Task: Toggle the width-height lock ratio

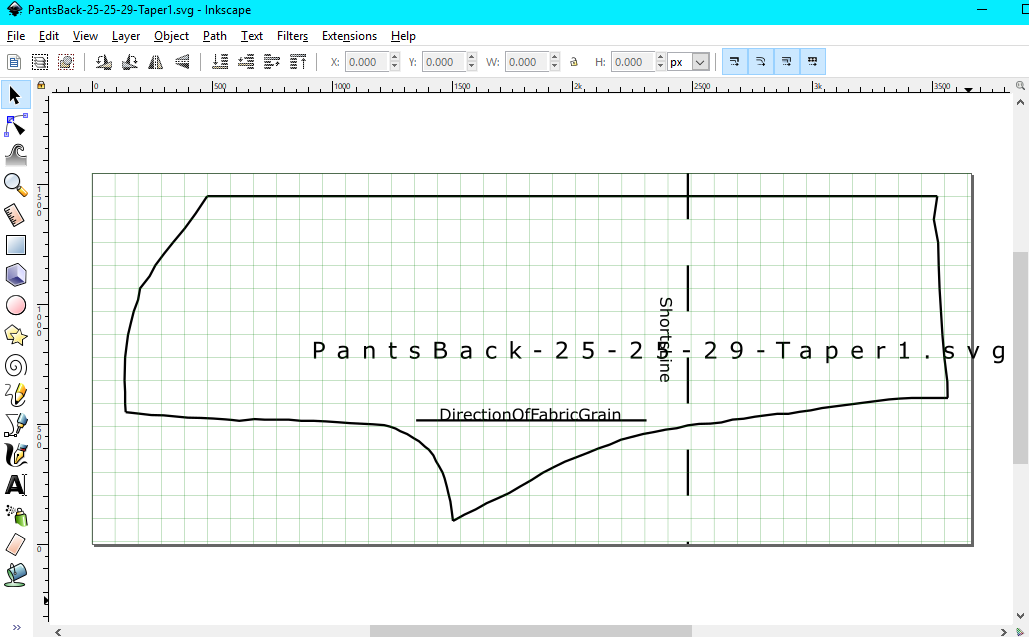Action: 573,61
